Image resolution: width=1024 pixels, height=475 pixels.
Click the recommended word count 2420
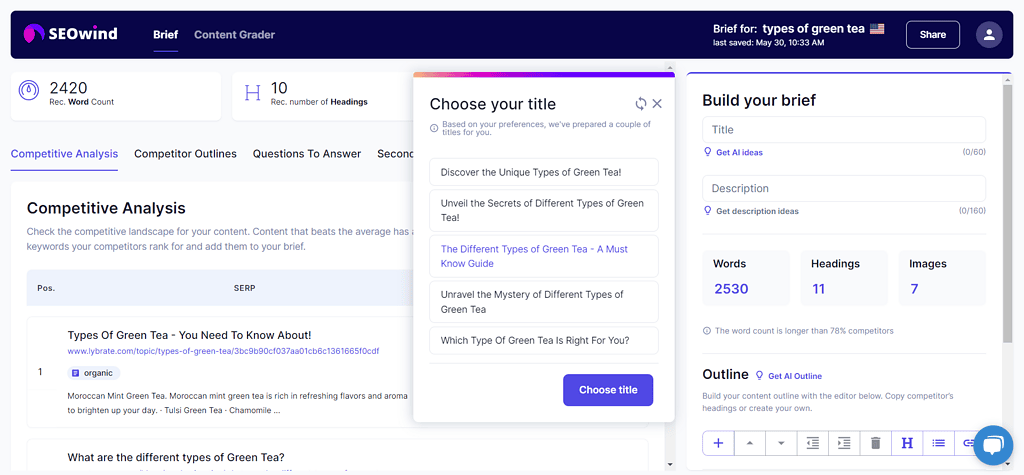69,88
